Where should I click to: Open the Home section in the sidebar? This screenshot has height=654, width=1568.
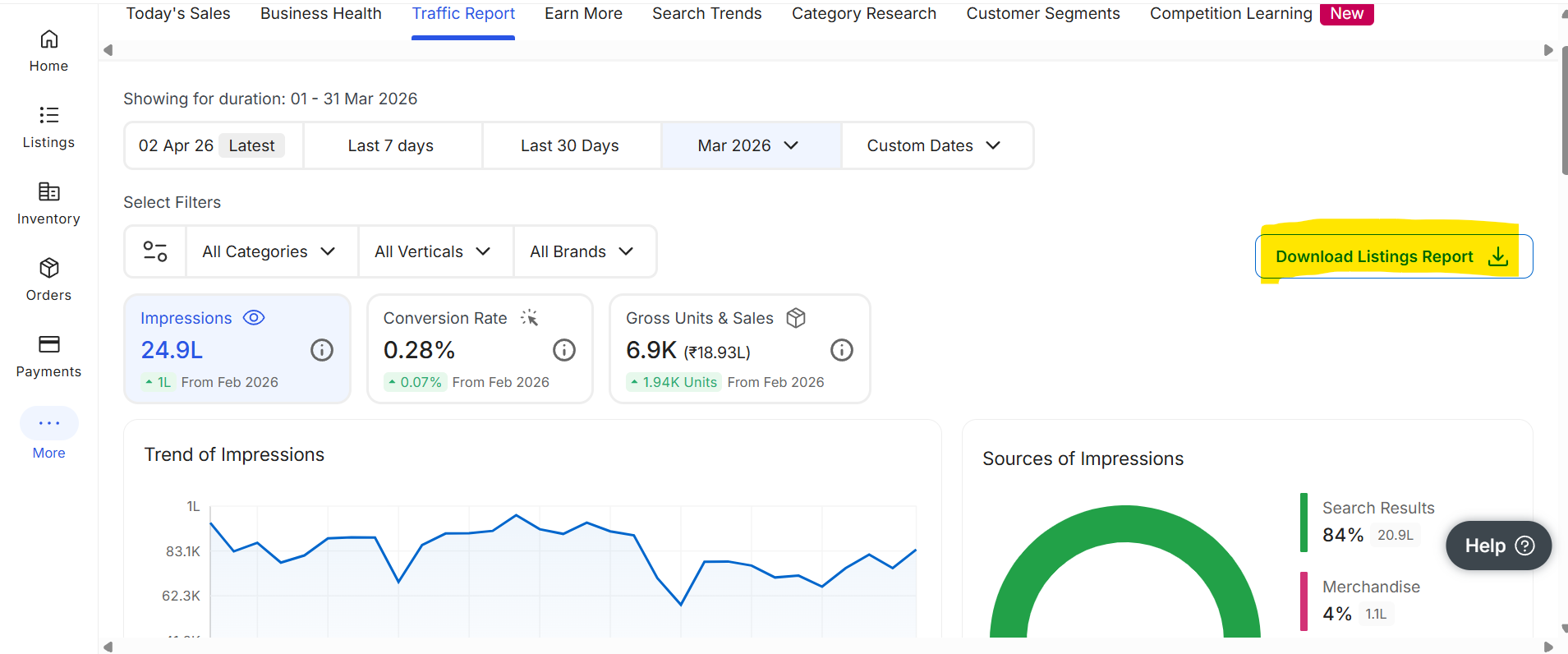click(48, 51)
